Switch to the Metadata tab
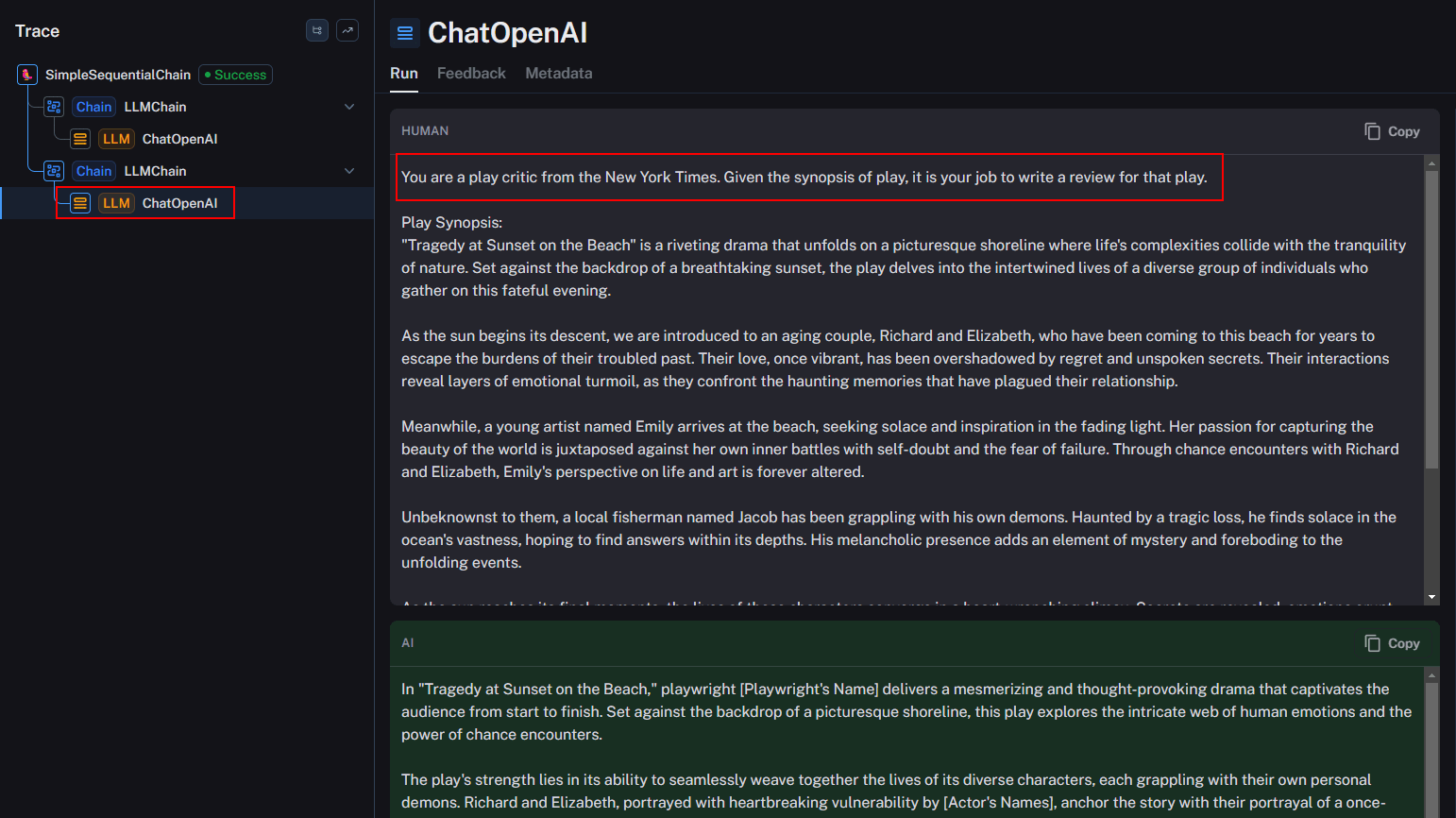 (559, 74)
